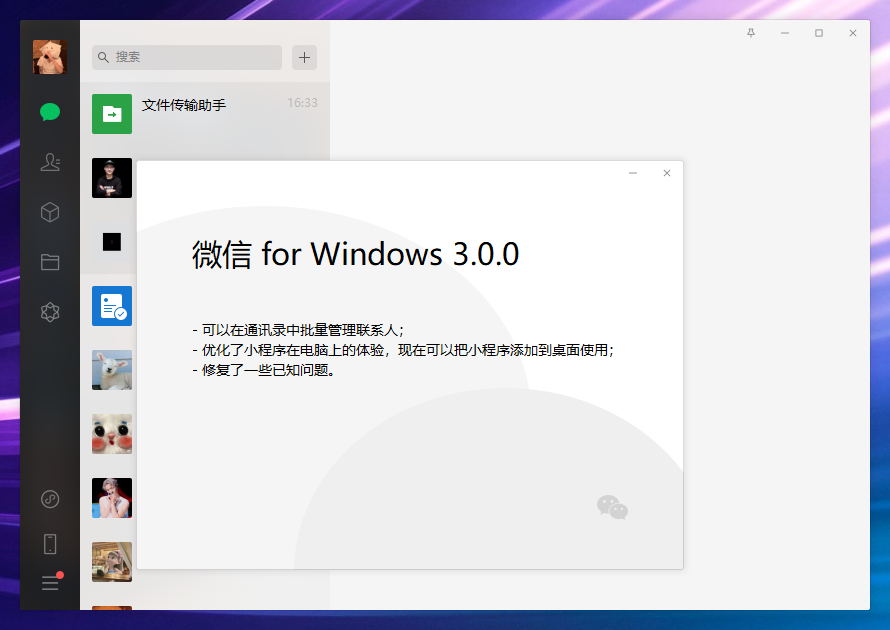The image size is (890, 630).
Task: Open chat with the cafe photo avatar
Action: (112, 562)
